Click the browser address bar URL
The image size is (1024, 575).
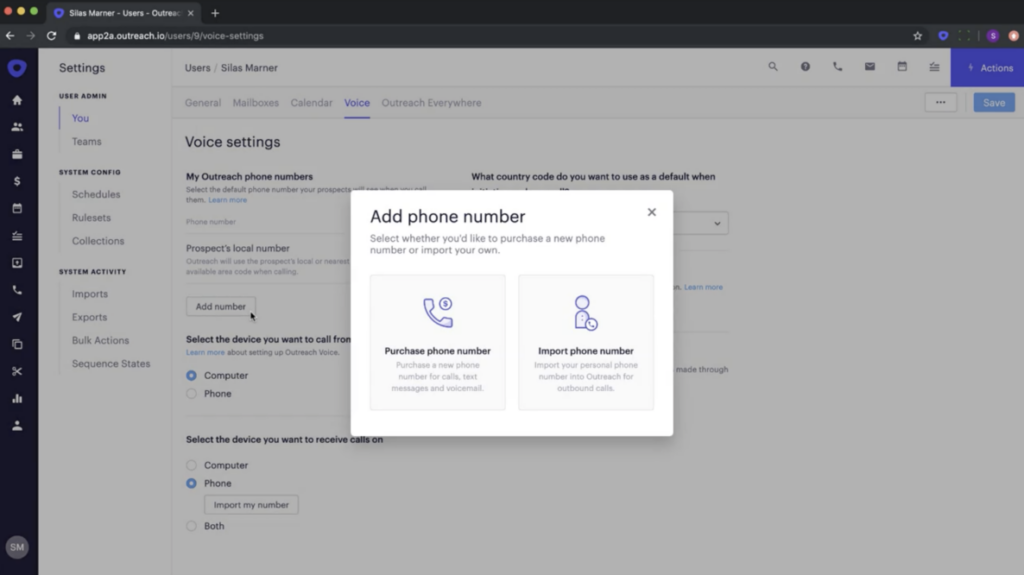coord(175,36)
